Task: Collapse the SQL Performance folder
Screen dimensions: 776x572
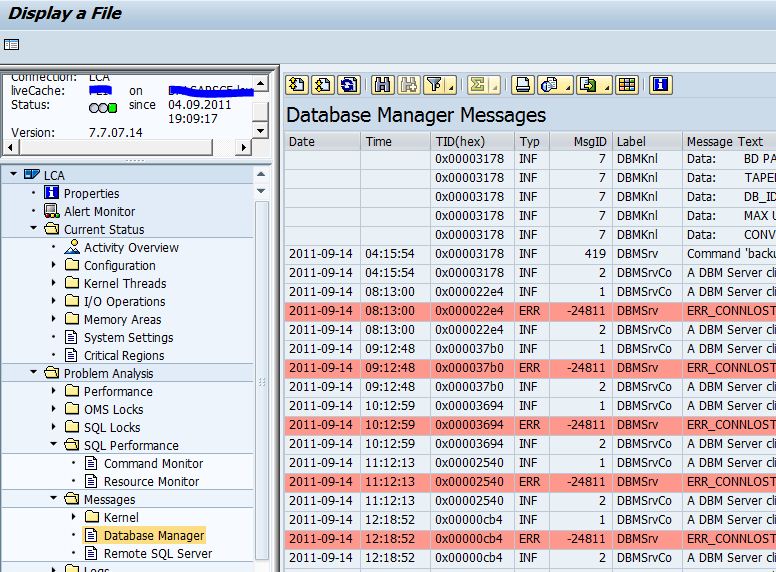Action: [x=53, y=444]
